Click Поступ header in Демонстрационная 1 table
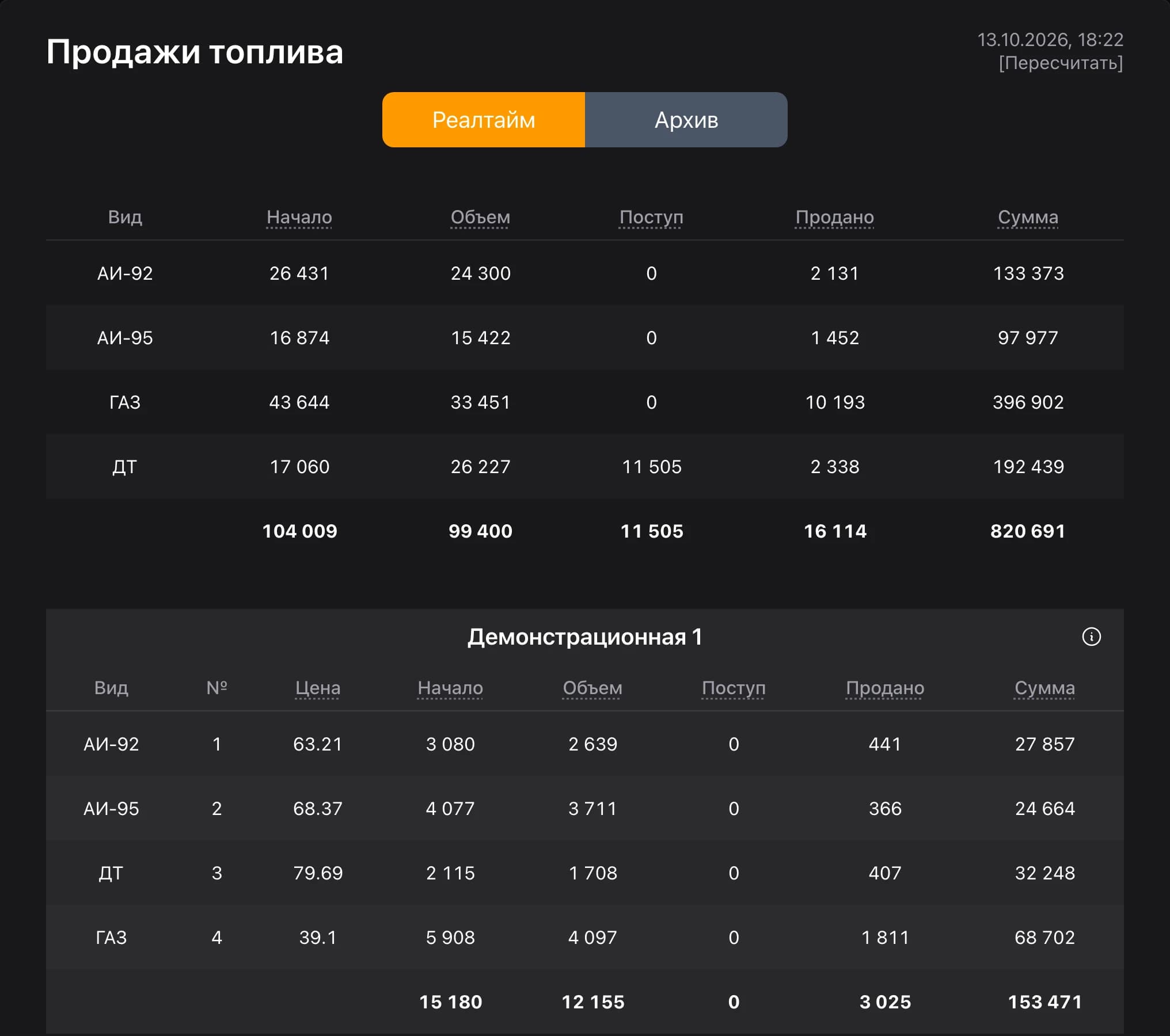Viewport: 1170px width, 1036px height. pos(734,688)
